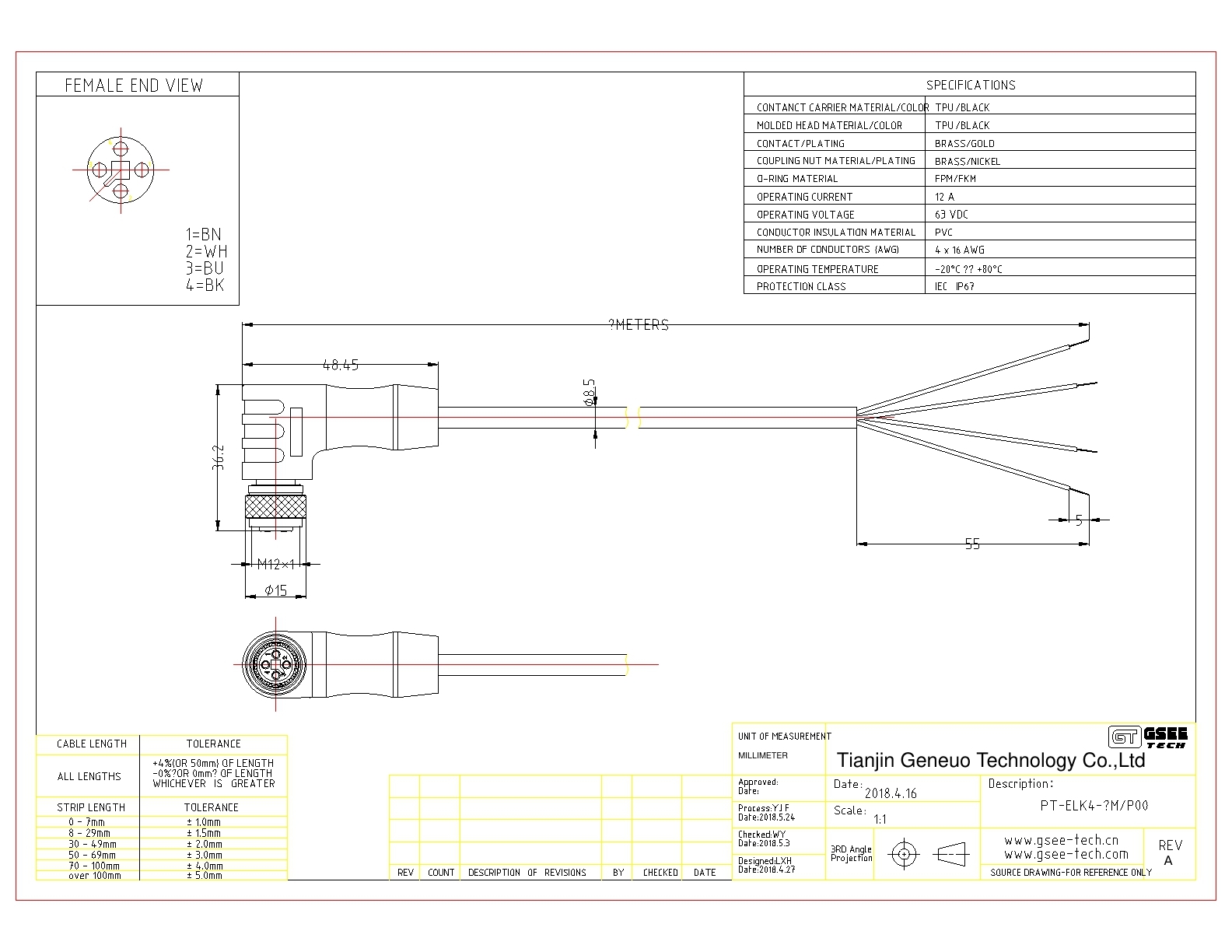Click the 'FPM/FKM' O-ring value
This screenshot has width=1232, height=952.
pyautogui.click(x=955, y=179)
